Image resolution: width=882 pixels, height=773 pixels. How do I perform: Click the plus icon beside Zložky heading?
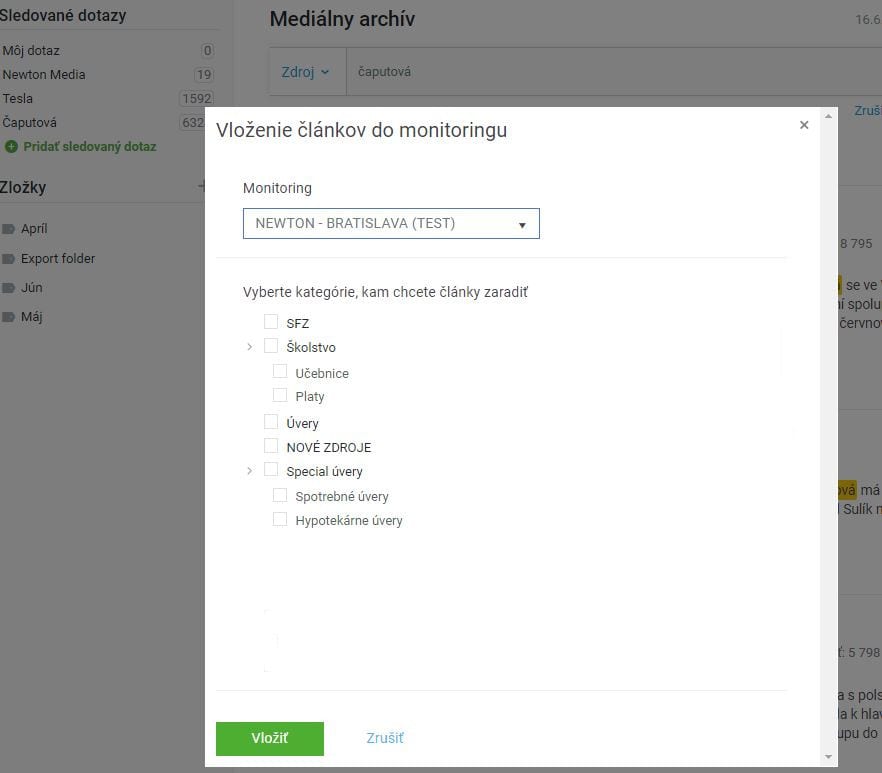point(202,185)
